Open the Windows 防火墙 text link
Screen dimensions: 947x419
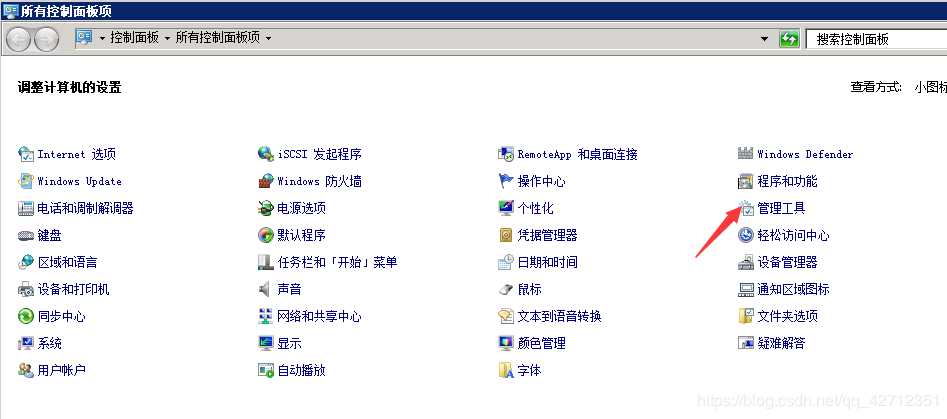[319, 181]
